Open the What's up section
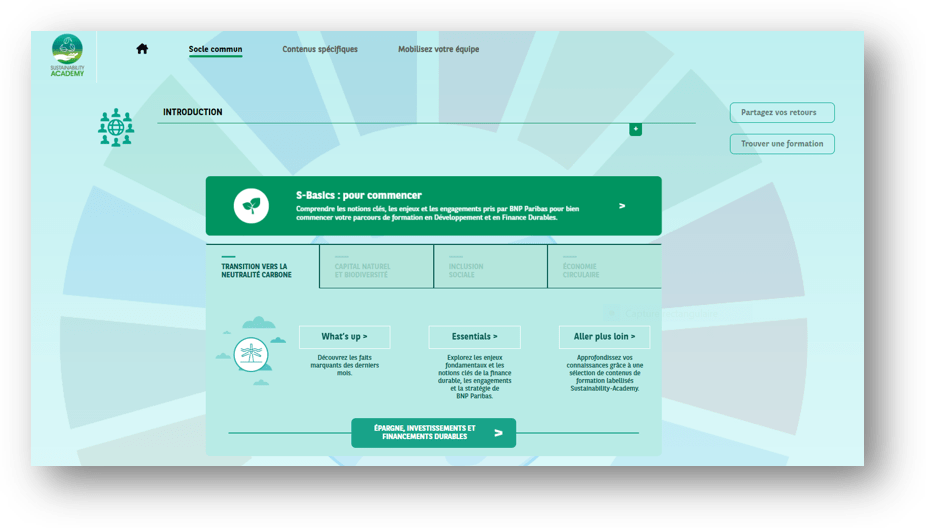Screen dimensions: 926x528 pos(344,337)
